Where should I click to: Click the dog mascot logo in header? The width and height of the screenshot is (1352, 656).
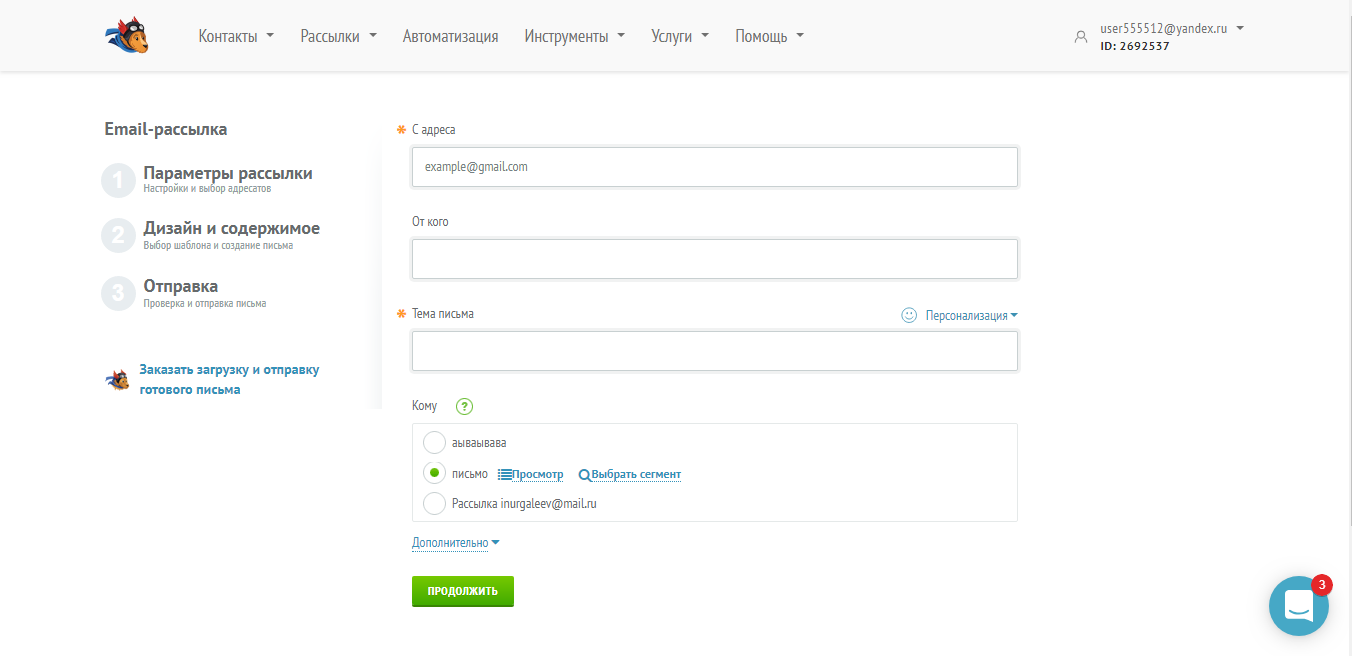[x=127, y=36]
